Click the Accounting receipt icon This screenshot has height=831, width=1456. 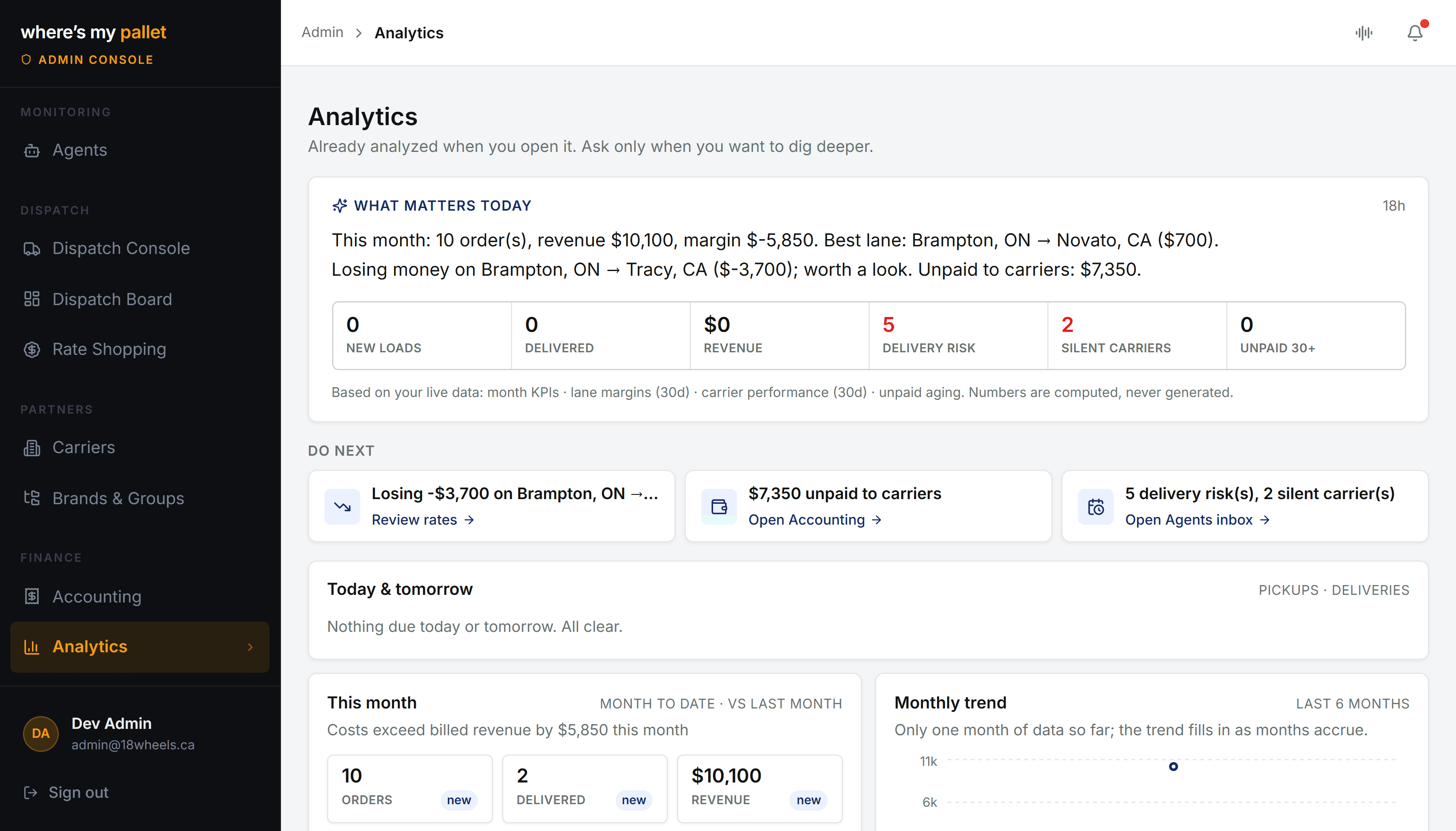pos(32,597)
